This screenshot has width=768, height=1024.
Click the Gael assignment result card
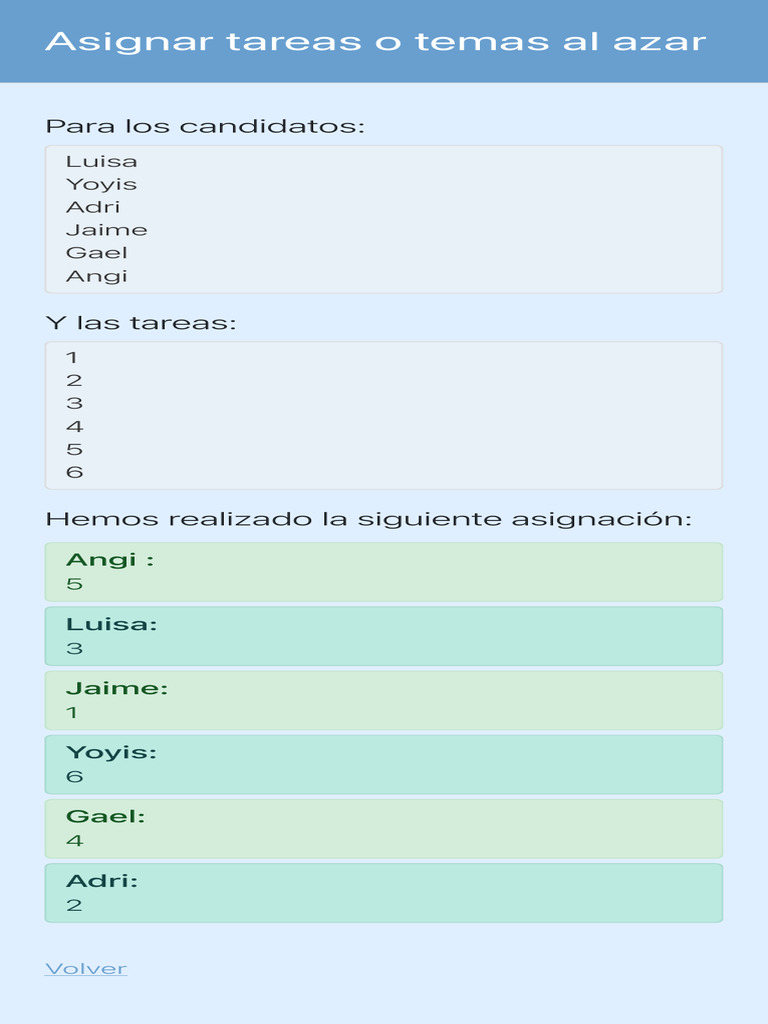click(x=383, y=829)
